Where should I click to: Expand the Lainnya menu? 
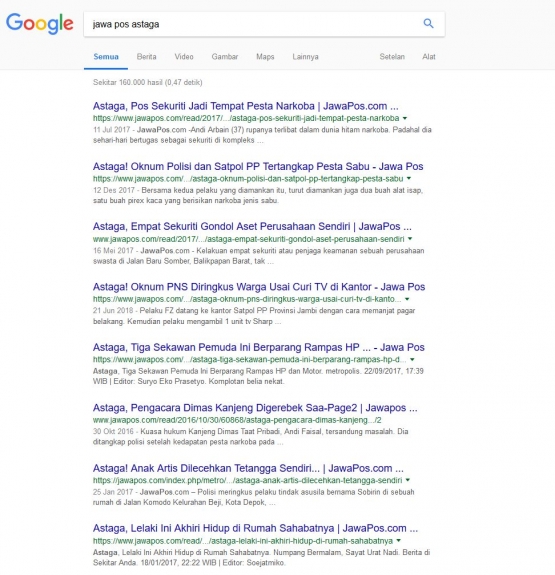[x=305, y=57]
